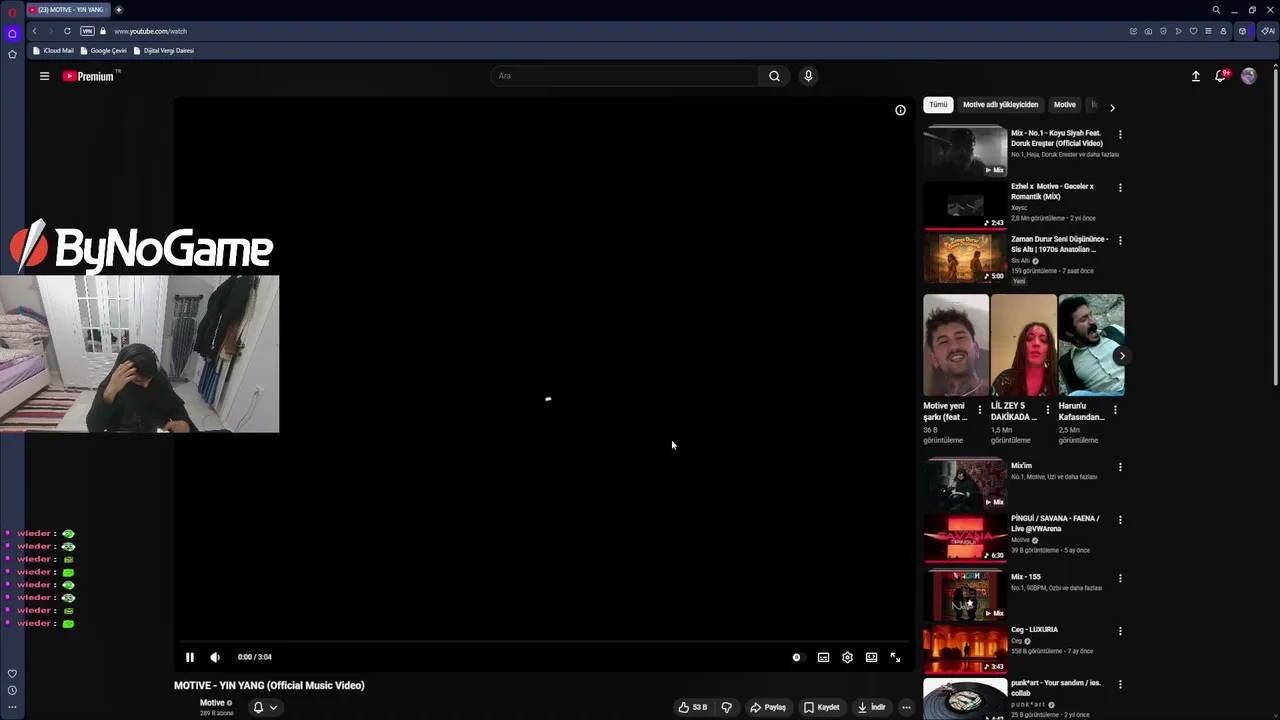Viewport: 1280px width, 720px height.
Task: Click the Ara search input field
Action: click(x=625, y=76)
